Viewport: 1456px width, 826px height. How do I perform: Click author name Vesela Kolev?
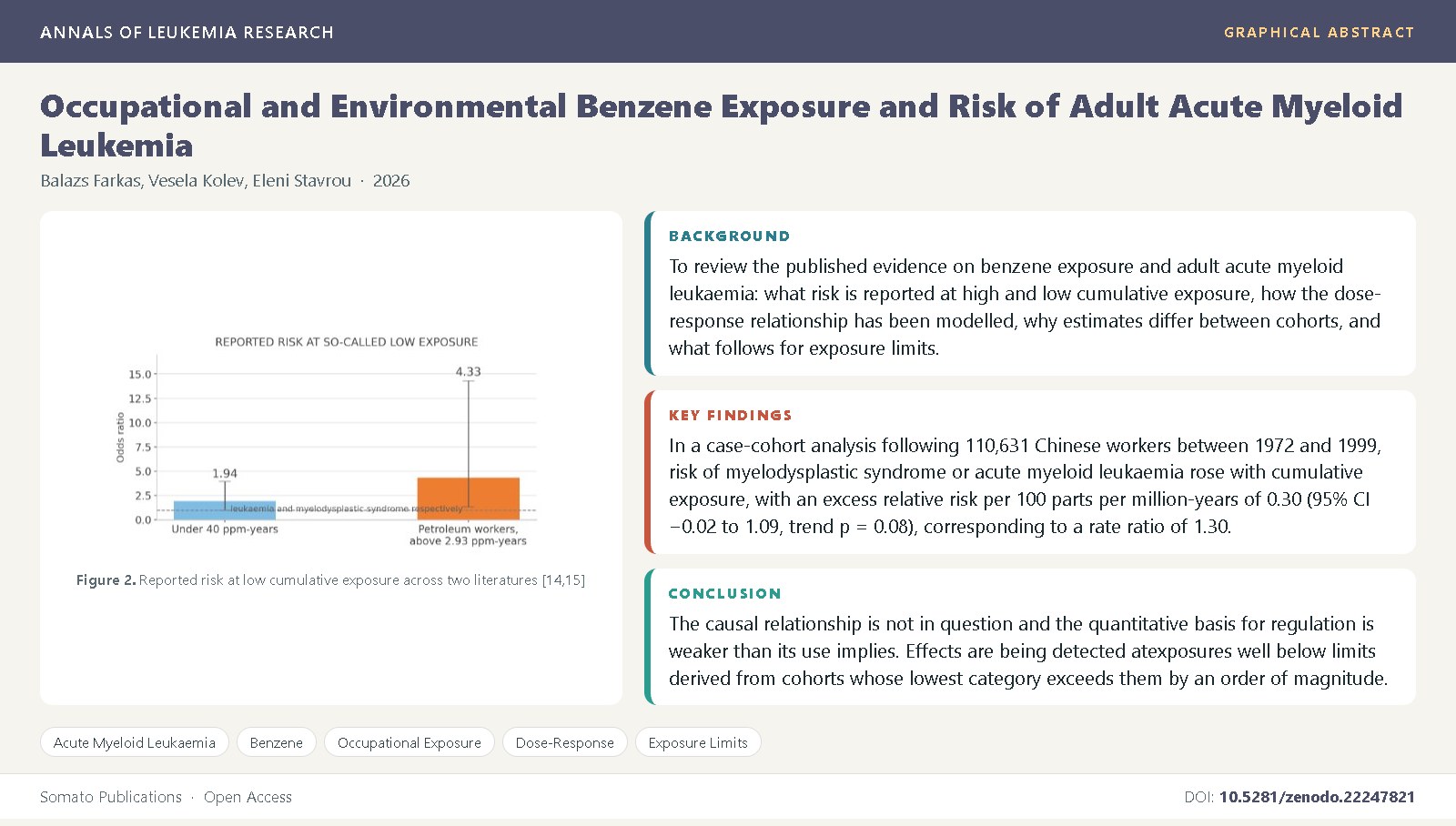pyautogui.click(x=197, y=180)
